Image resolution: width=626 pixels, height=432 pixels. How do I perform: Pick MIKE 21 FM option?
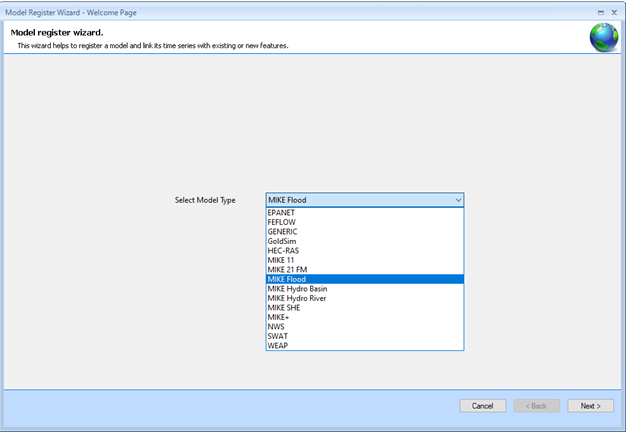pyautogui.click(x=365, y=270)
